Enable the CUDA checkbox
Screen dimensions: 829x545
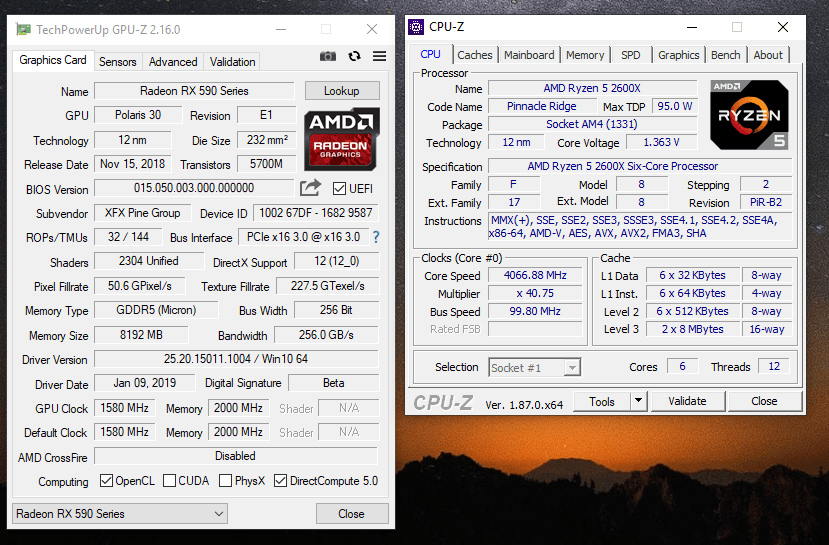(x=170, y=481)
